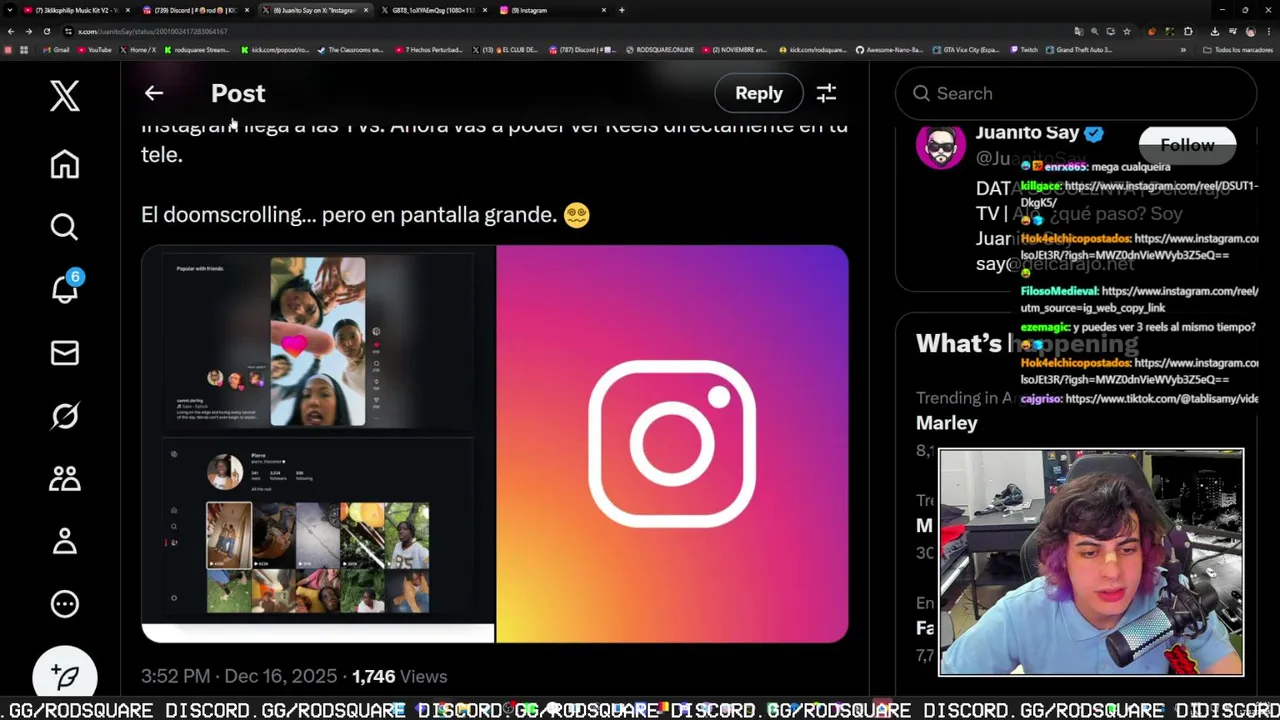Viewport: 1280px width, 720px height.
Task: Open the Grand Theft Auto 3 bookmark
Action: (x=1078, y=49)
